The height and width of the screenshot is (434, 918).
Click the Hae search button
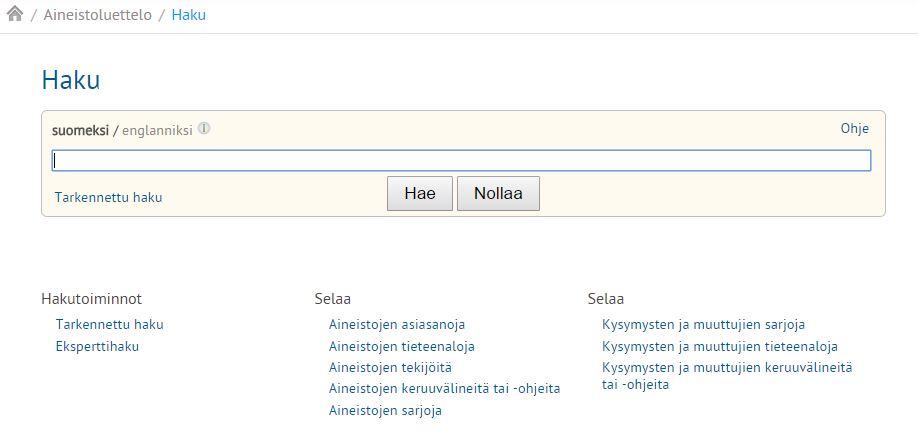pos(420,193)
